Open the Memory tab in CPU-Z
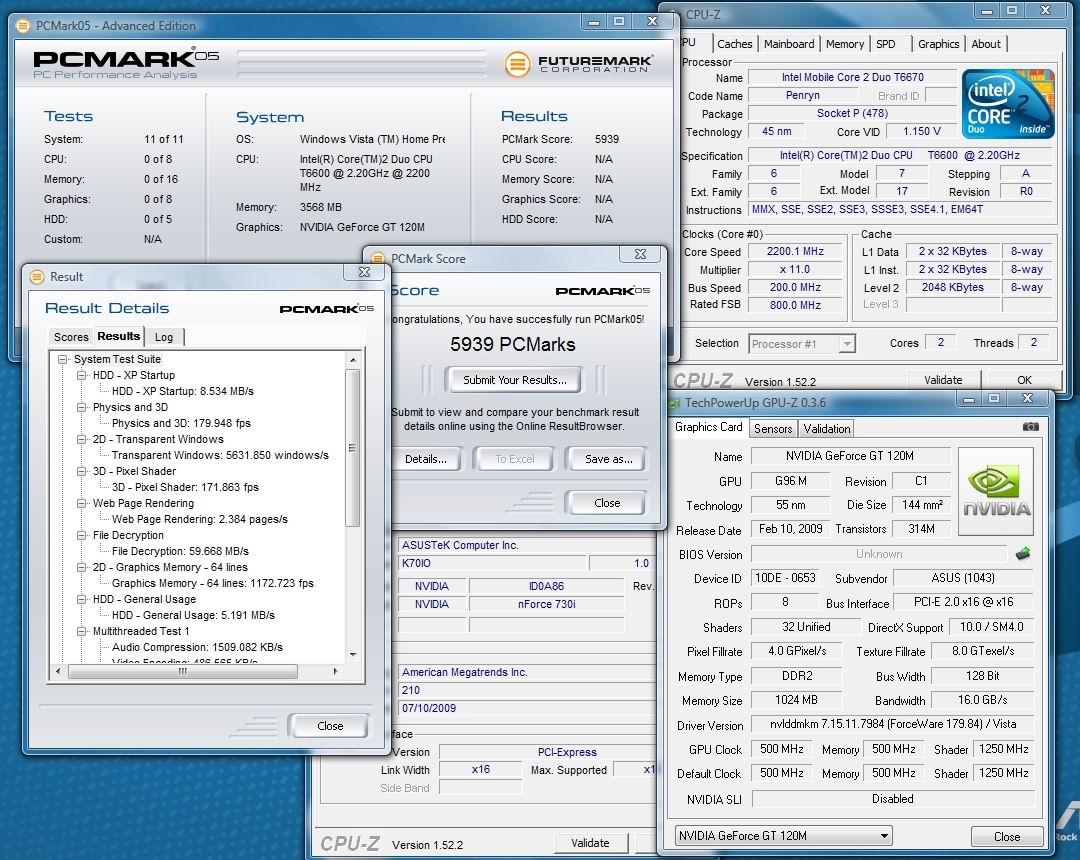1080x860 pixels. coord(844,44)
